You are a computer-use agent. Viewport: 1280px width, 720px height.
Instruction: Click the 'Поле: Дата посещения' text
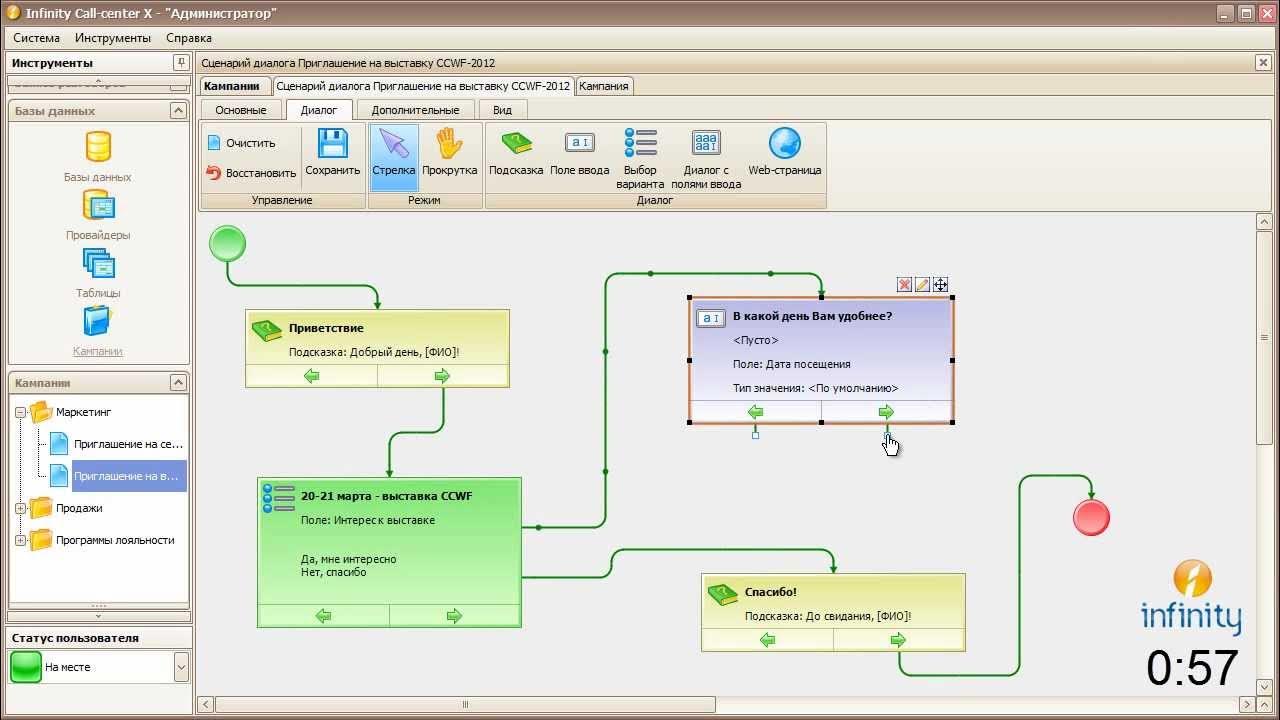[x=792, y=364]
